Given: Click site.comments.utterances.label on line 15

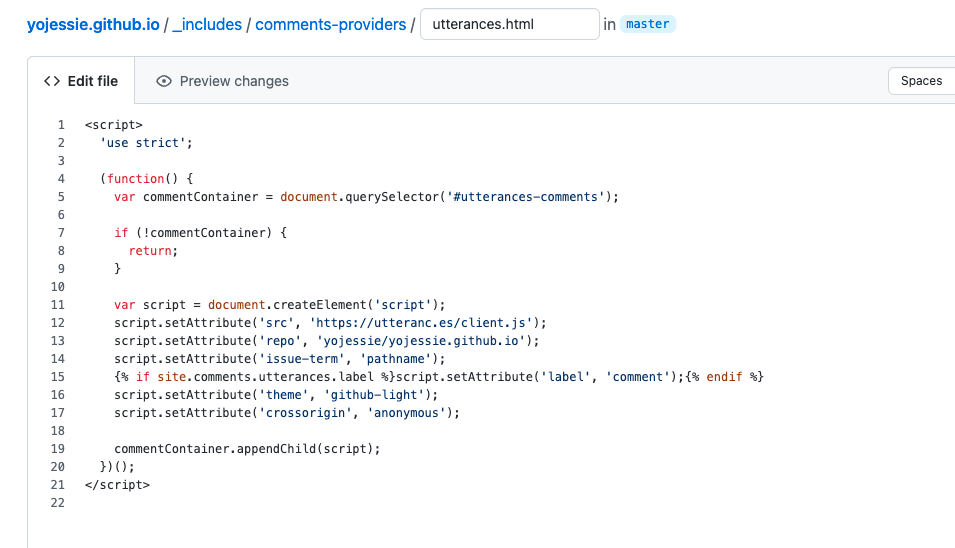Looking at the screenshot, I should (x=266, y=377).
